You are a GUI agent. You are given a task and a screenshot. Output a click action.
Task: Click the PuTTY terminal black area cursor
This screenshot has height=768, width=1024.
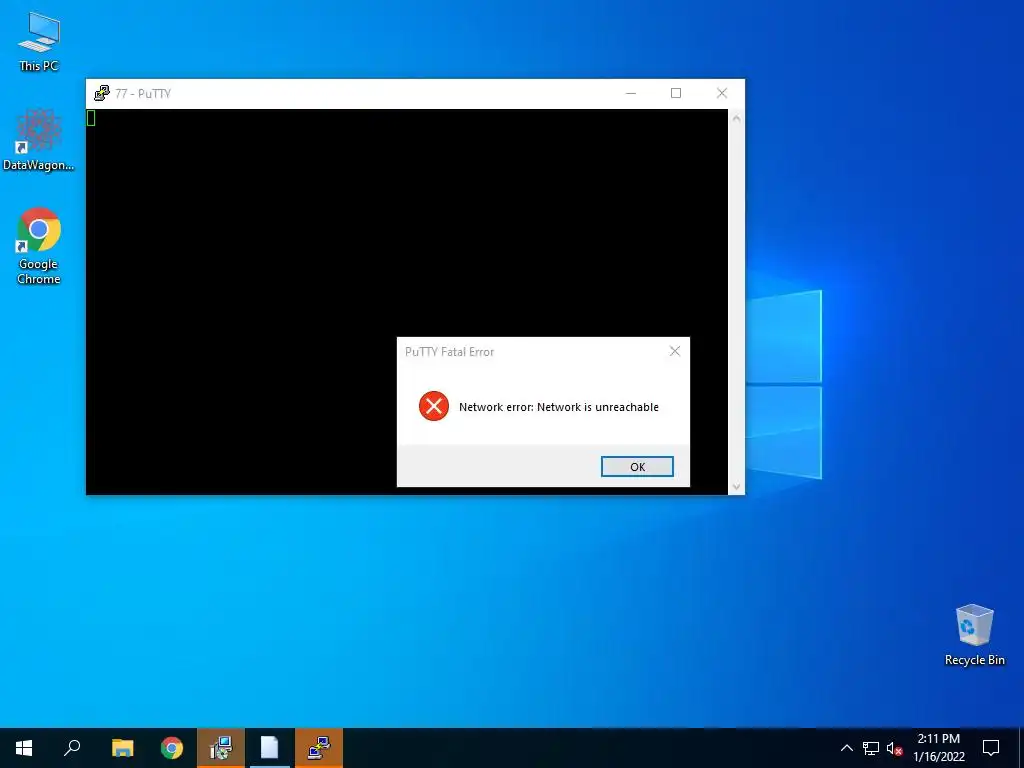click(x=91, y=118)
